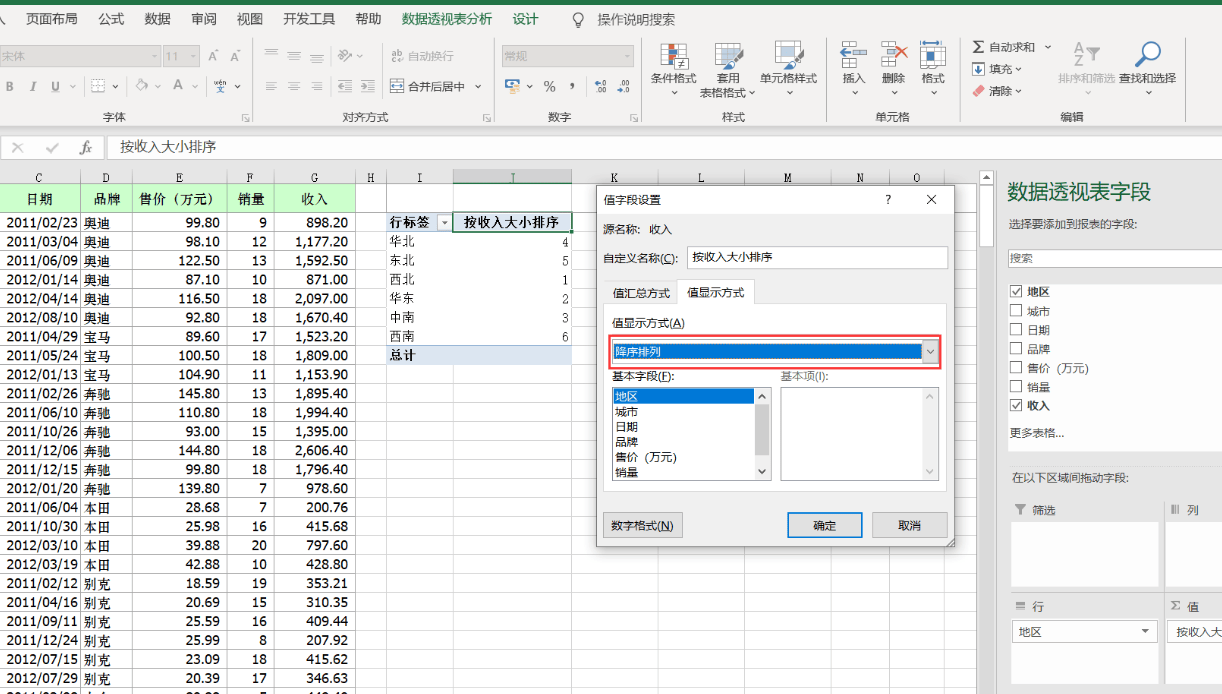Switch to the 值汇总方式 tab

(x=641, y=293)
